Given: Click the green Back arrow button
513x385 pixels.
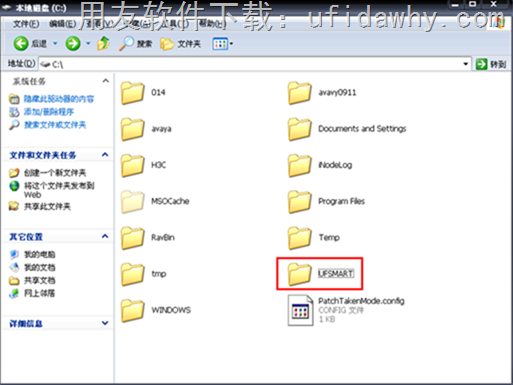Looking at the screenshot, I should (21, 44).
